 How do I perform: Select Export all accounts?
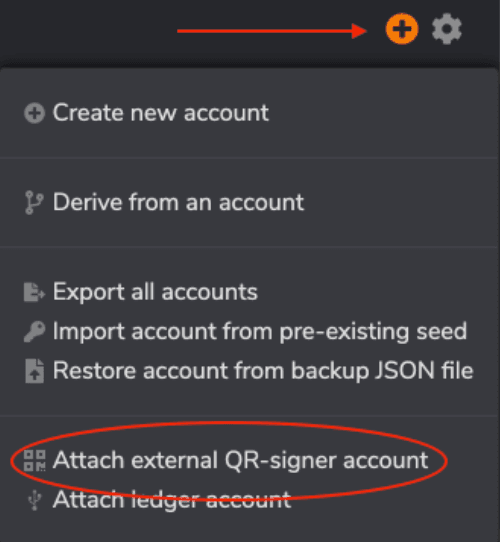click(155, 292)
